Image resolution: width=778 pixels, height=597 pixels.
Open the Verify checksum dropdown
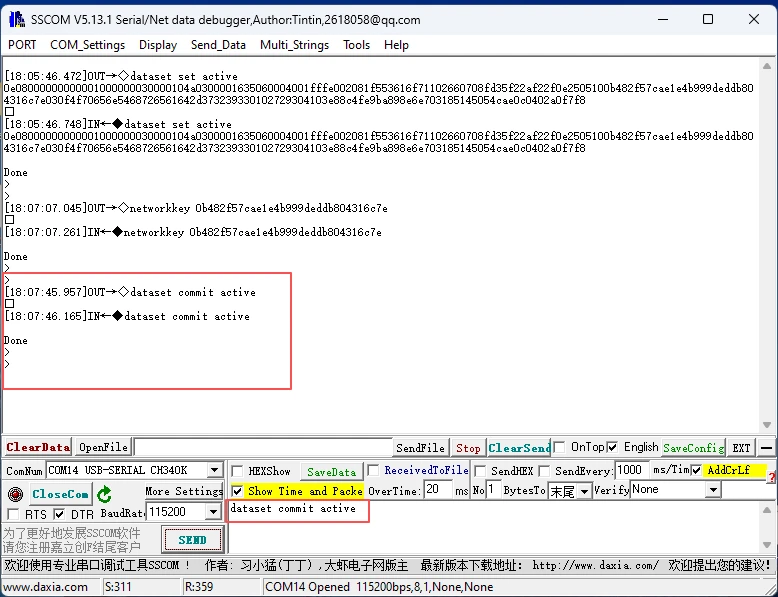713,490
